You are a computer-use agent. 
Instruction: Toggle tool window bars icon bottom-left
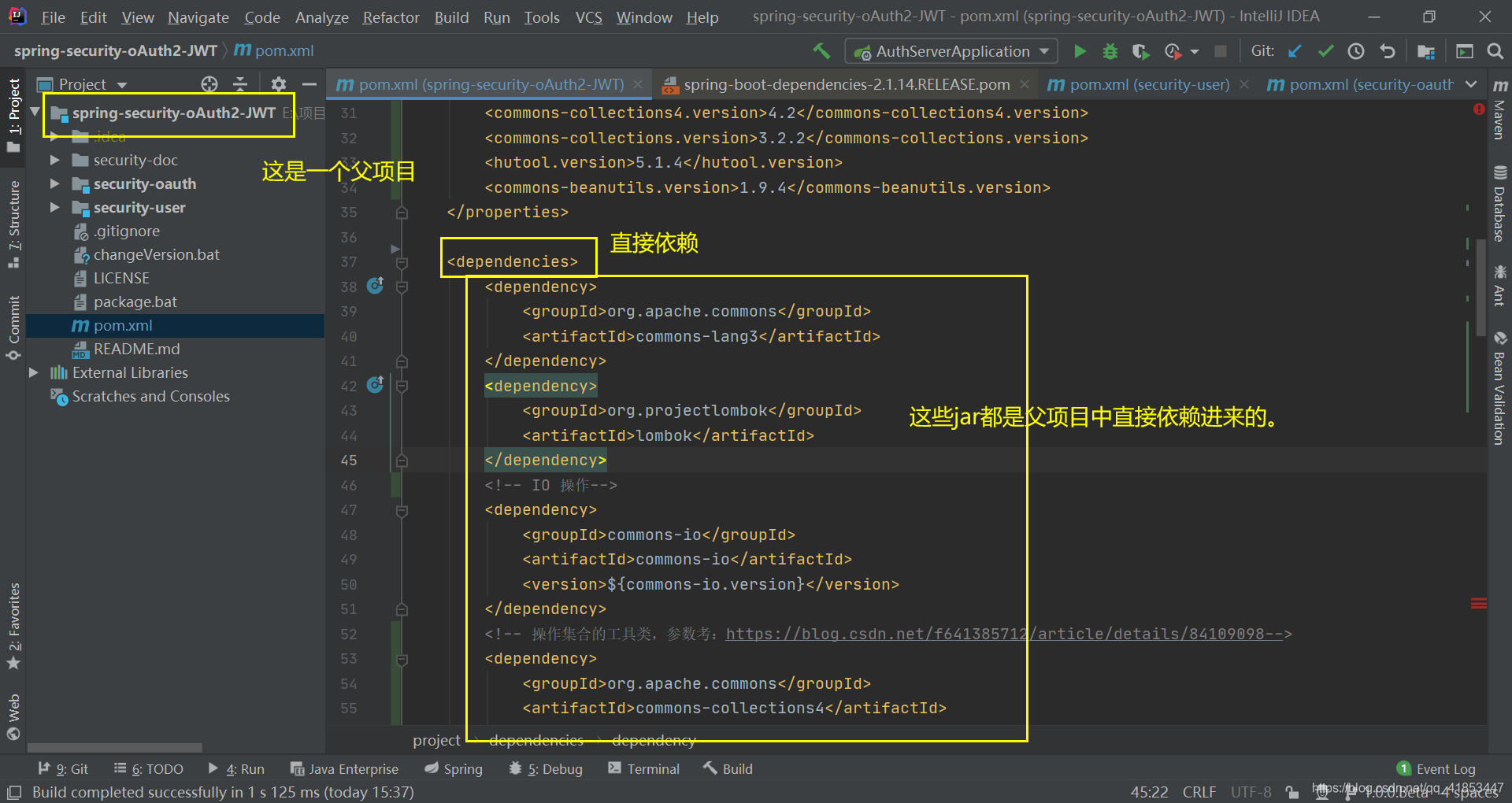click(x=14, y=792)
